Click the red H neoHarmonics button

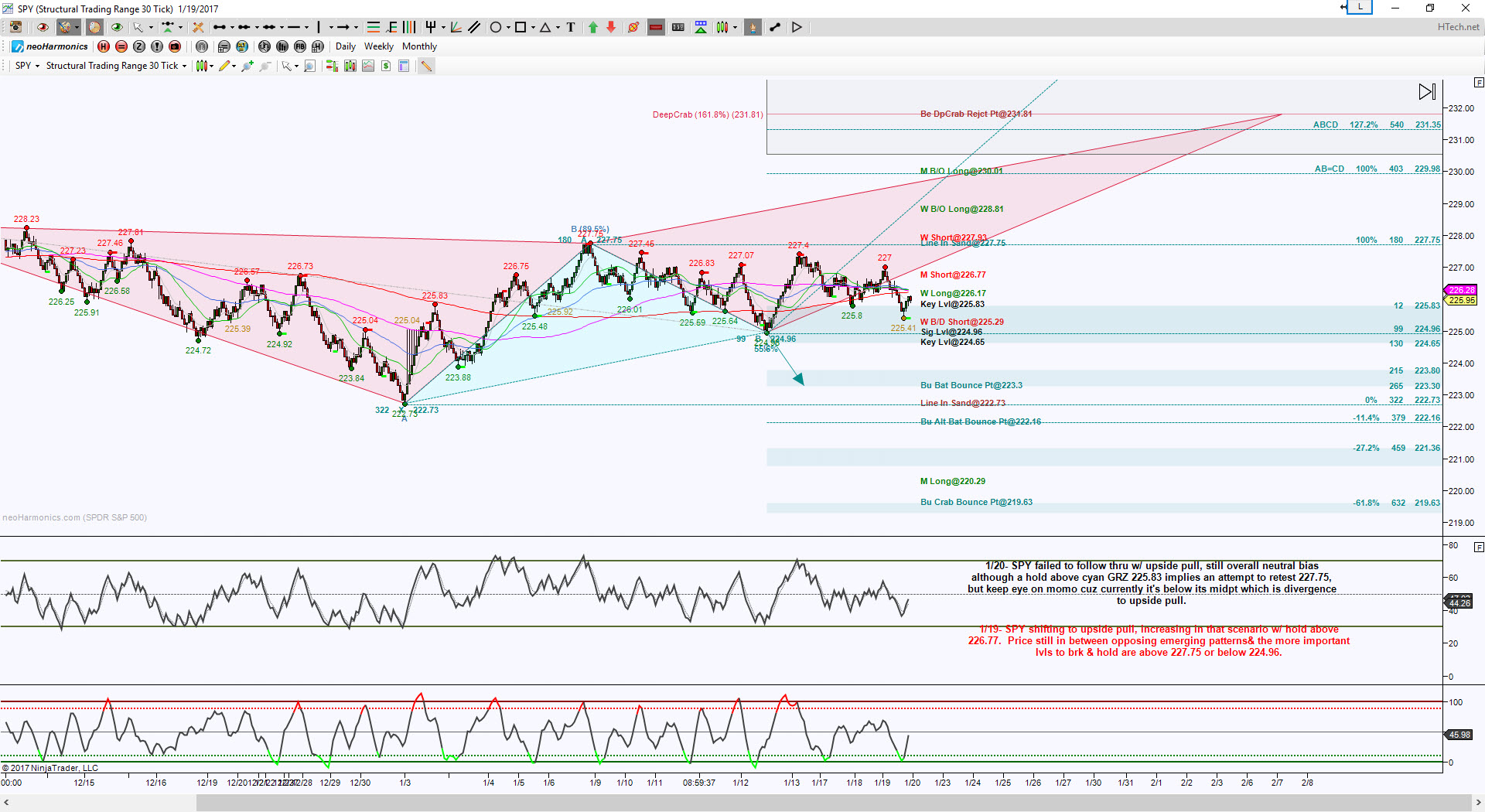tap(104, 46)
